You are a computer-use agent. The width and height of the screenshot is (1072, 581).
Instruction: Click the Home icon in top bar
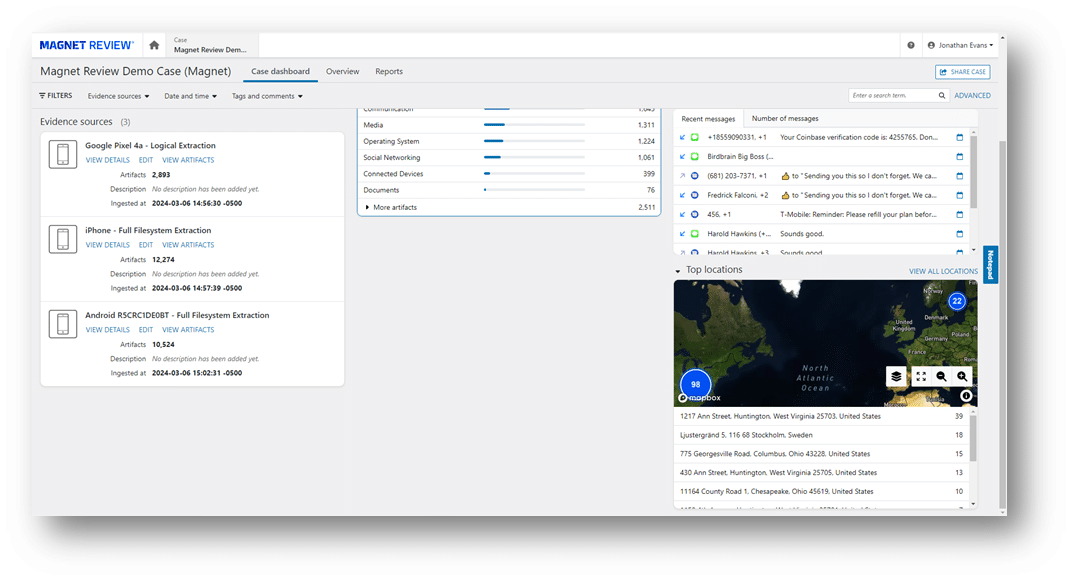pos(154,45)
